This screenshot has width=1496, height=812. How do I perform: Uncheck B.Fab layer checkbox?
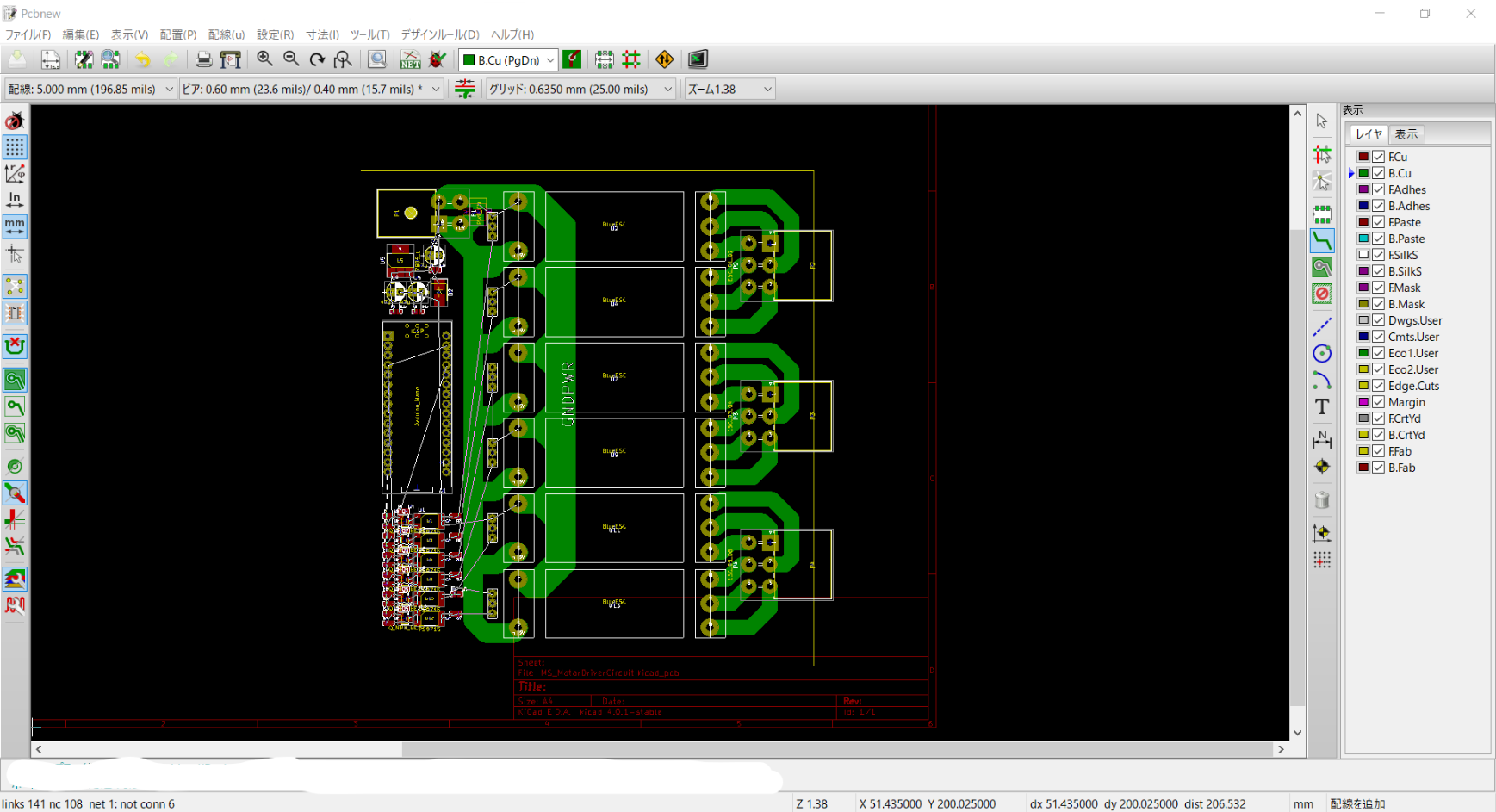click(x=1379, y=468)
